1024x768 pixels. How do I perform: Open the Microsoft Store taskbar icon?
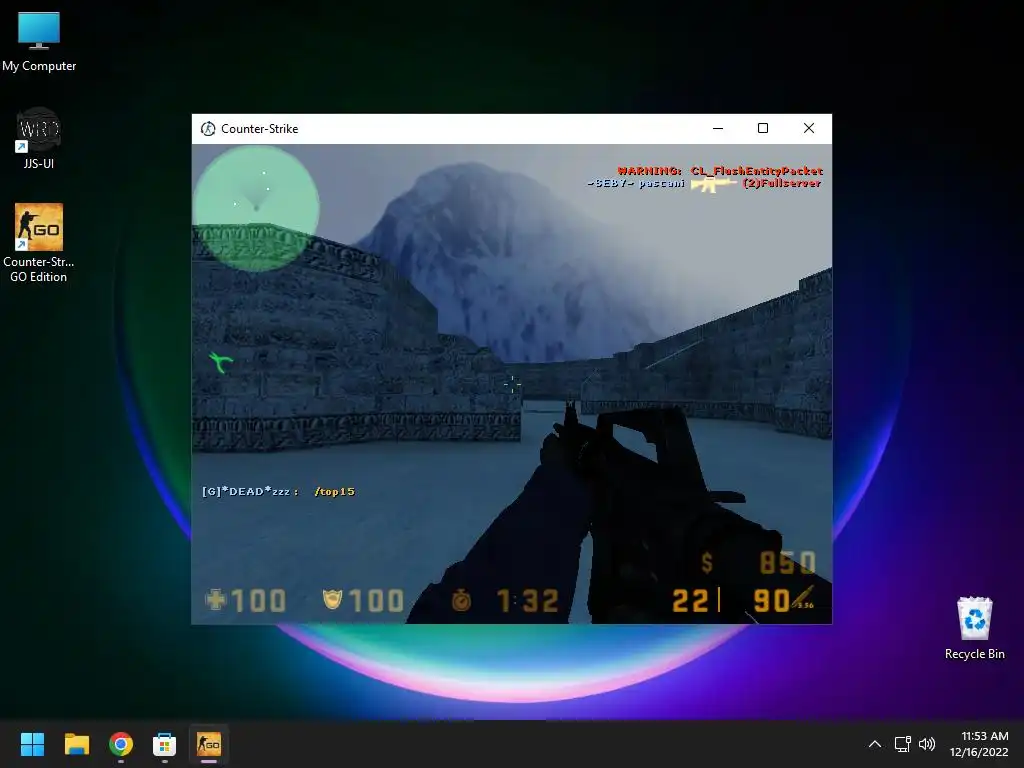tap(165, 744)
